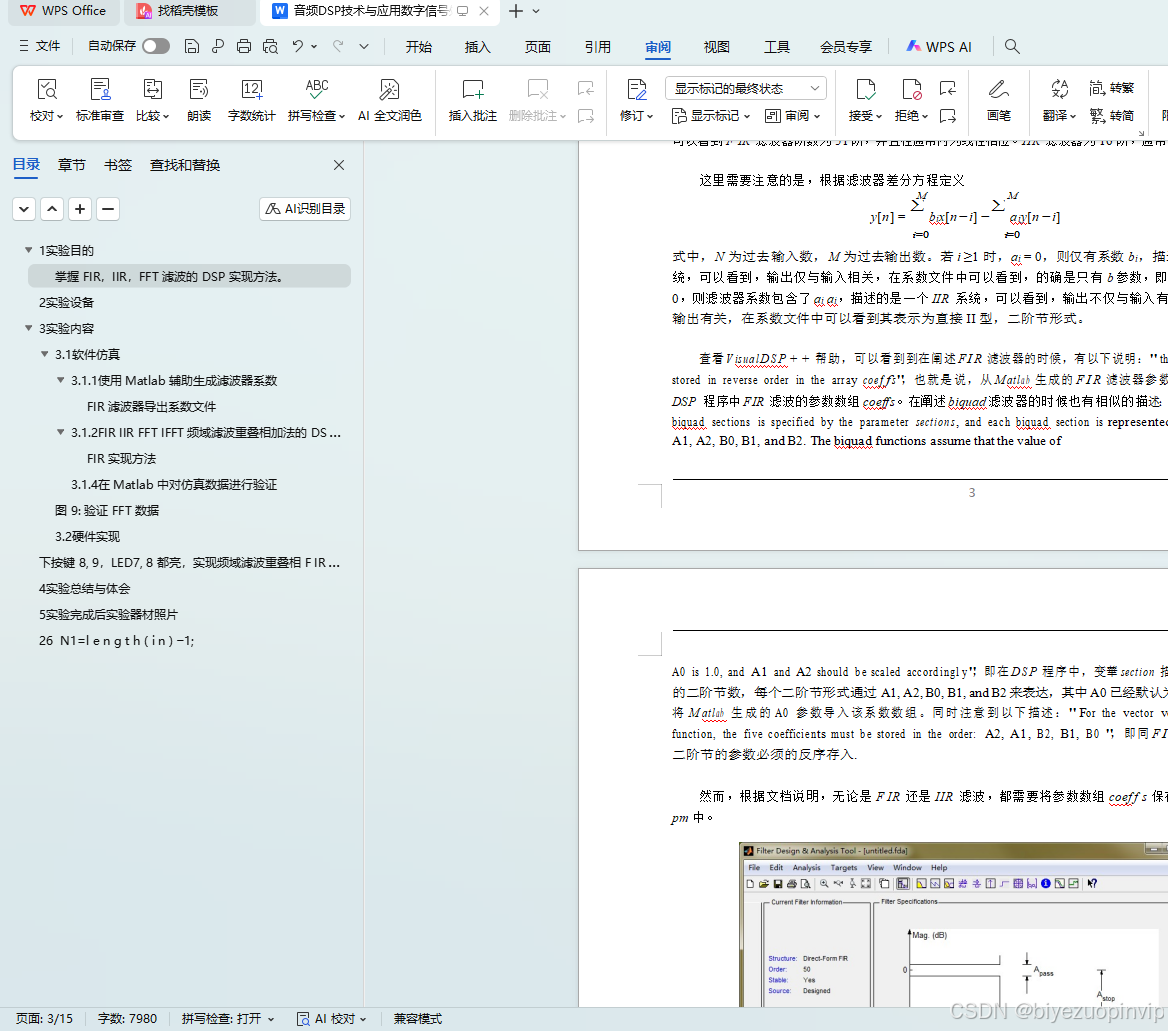Click the Print icon in quick access toolbar
This screenshot has height=1031, width=1168.
click(244, 46)
